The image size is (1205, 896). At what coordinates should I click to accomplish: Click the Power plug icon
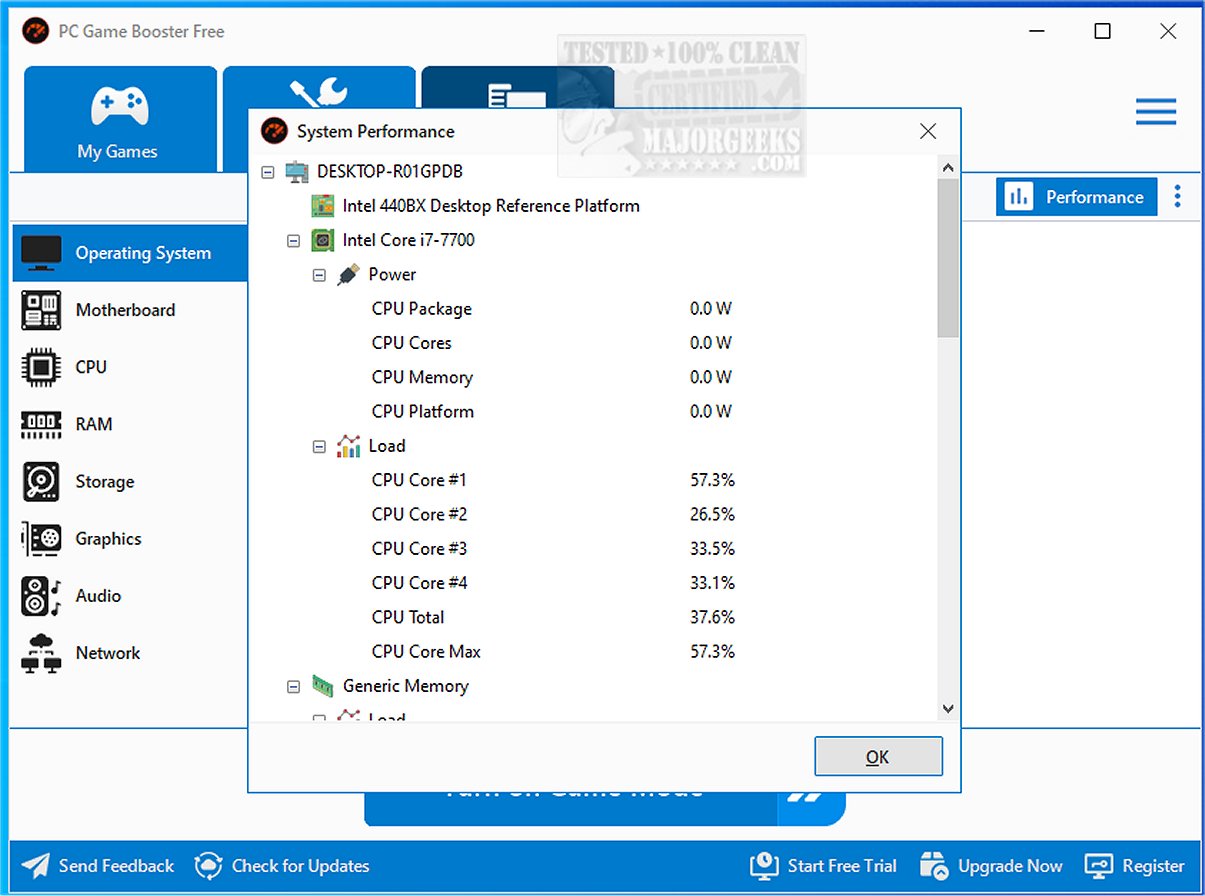[348, 274]
